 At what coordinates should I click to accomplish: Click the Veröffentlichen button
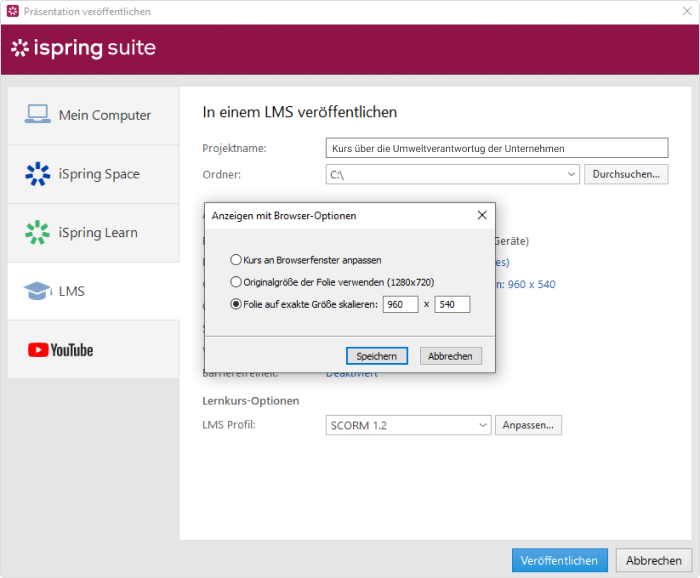click(559, 561)
